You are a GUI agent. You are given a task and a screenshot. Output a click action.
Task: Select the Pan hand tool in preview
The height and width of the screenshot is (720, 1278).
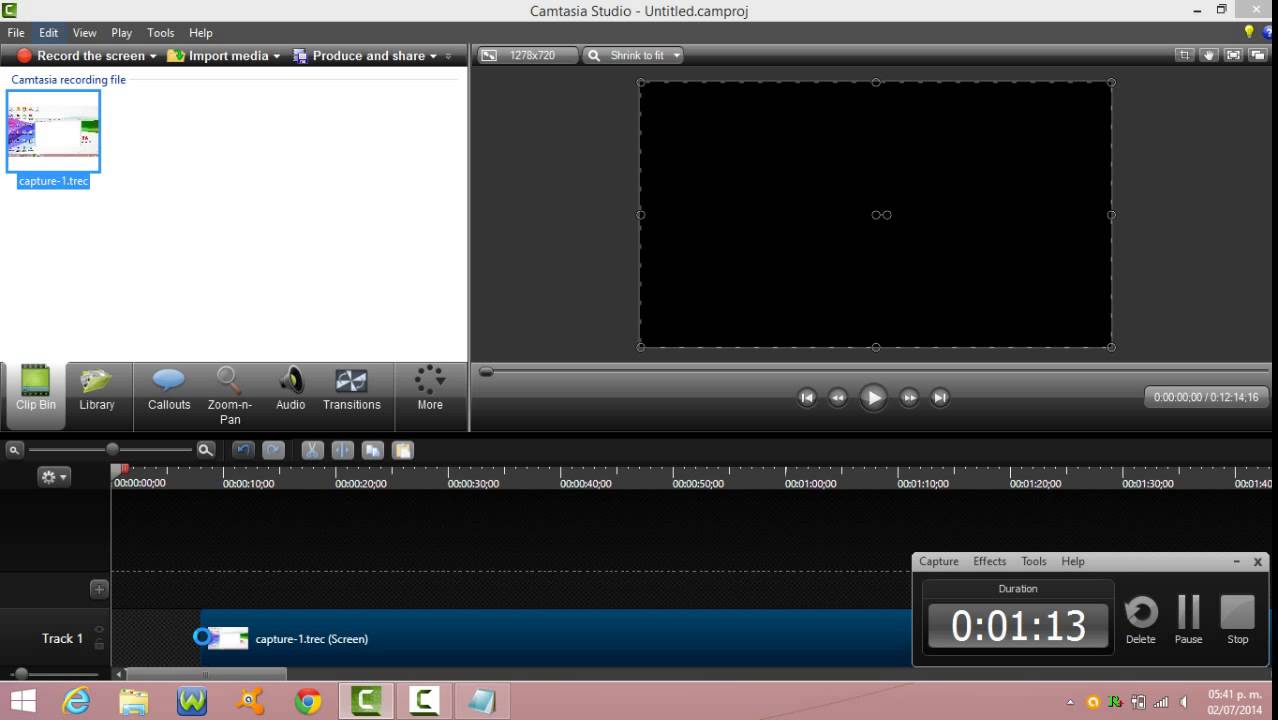click(1208, 56)
